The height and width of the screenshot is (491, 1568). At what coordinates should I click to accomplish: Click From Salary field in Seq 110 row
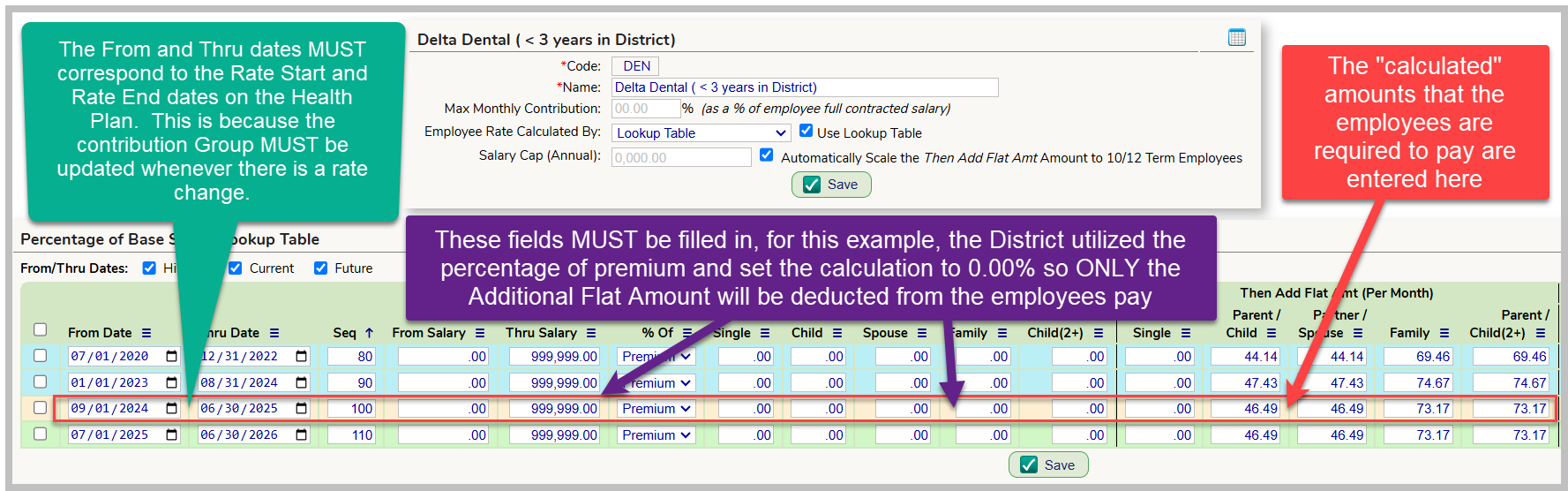[443, 435]
